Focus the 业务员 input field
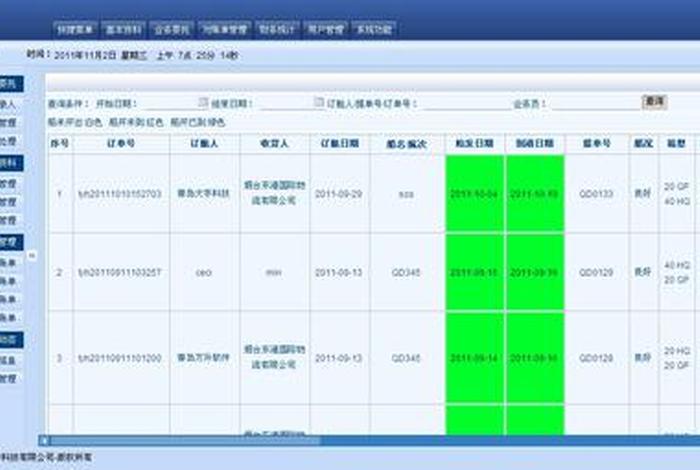 pos(595,103)
